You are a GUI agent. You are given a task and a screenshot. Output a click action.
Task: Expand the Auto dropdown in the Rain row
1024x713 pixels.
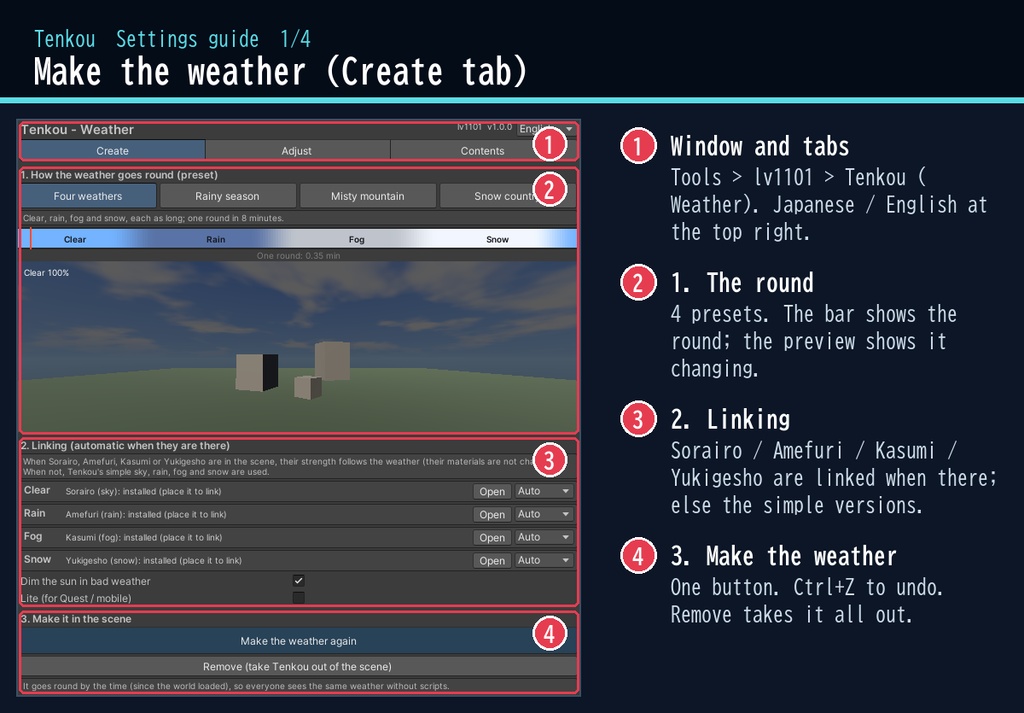pyautogui.click(x=543, y=515)
